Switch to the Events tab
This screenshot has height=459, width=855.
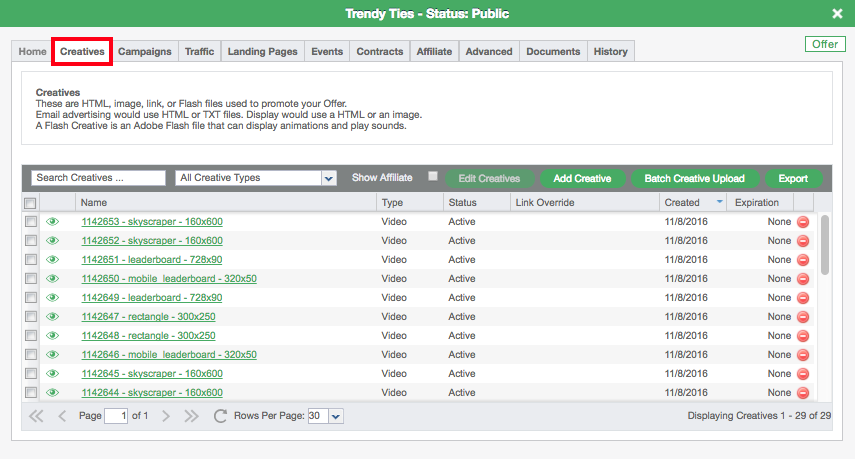pos(327,51)
